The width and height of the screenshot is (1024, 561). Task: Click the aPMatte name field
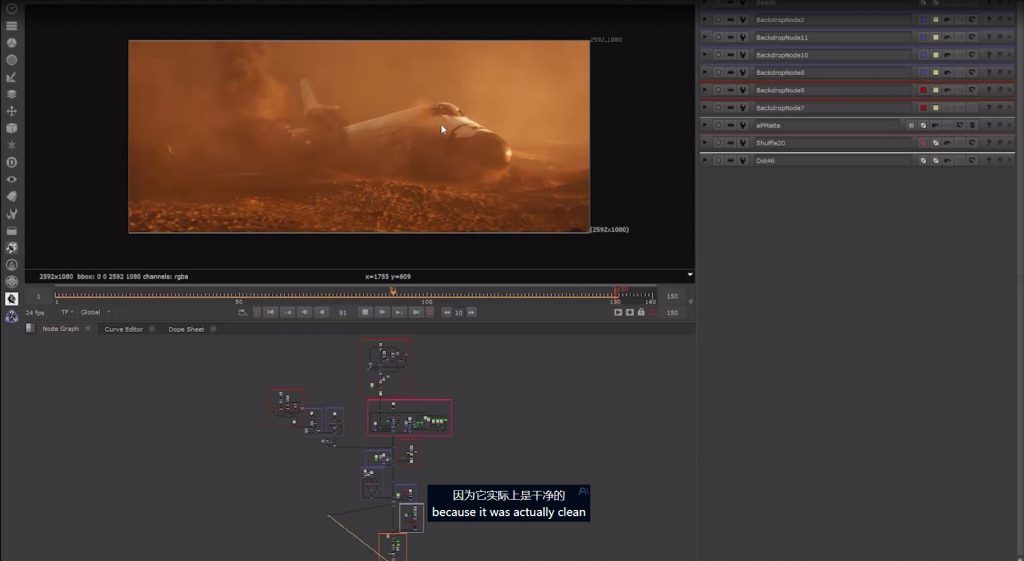click(825, 125)
